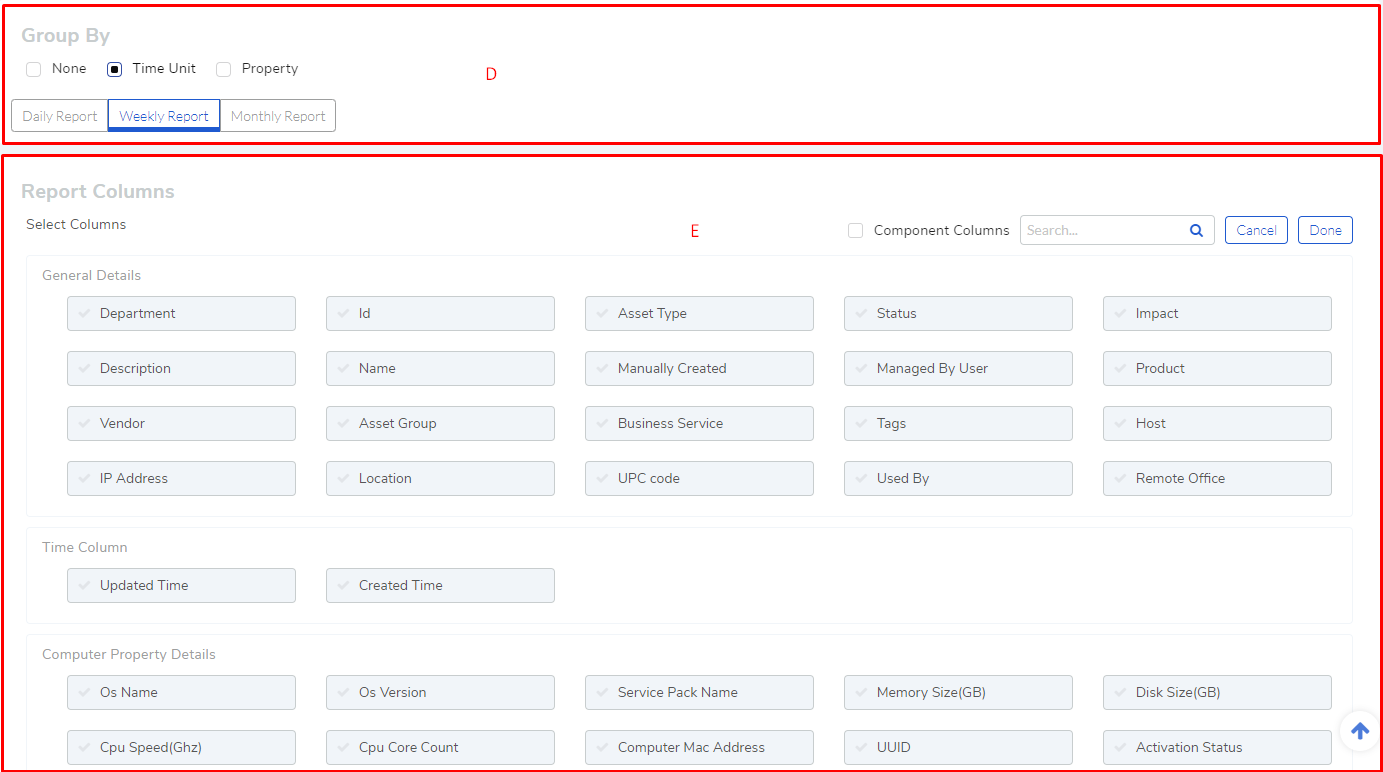The image size is (1383, 772).
Task: Enable the Component Columns checkbox
Action: (x=855, y=230)
